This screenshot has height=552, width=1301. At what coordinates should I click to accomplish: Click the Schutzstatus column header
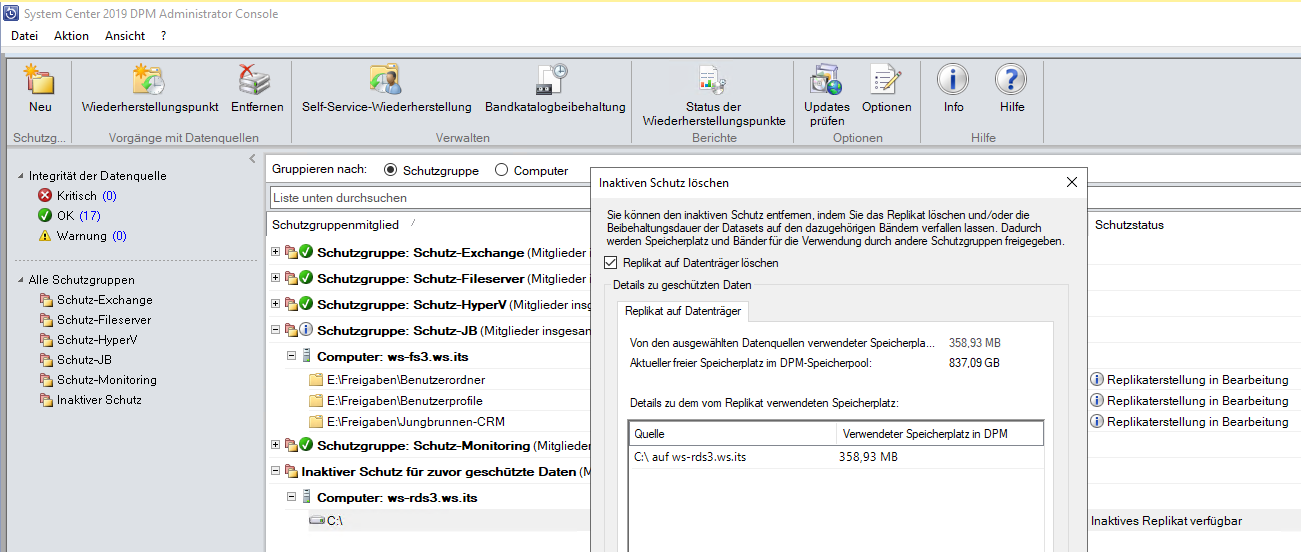pos(1129,225)
